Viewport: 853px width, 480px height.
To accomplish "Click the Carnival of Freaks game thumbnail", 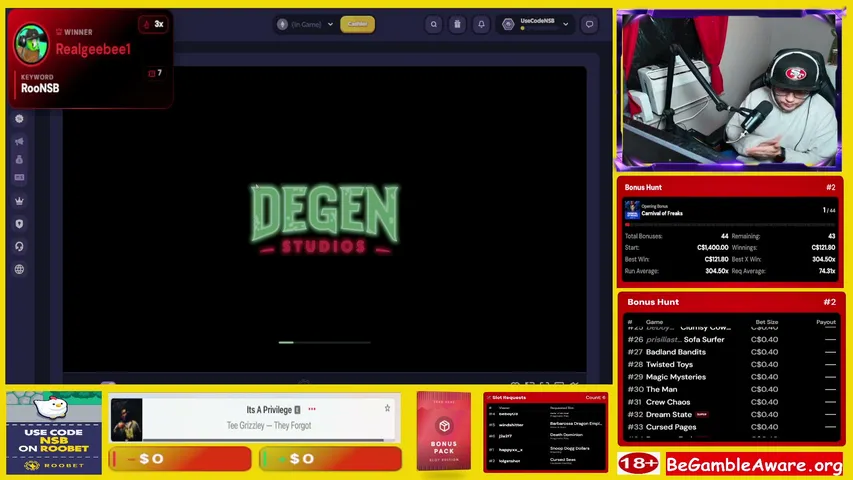I will [632, 210].
